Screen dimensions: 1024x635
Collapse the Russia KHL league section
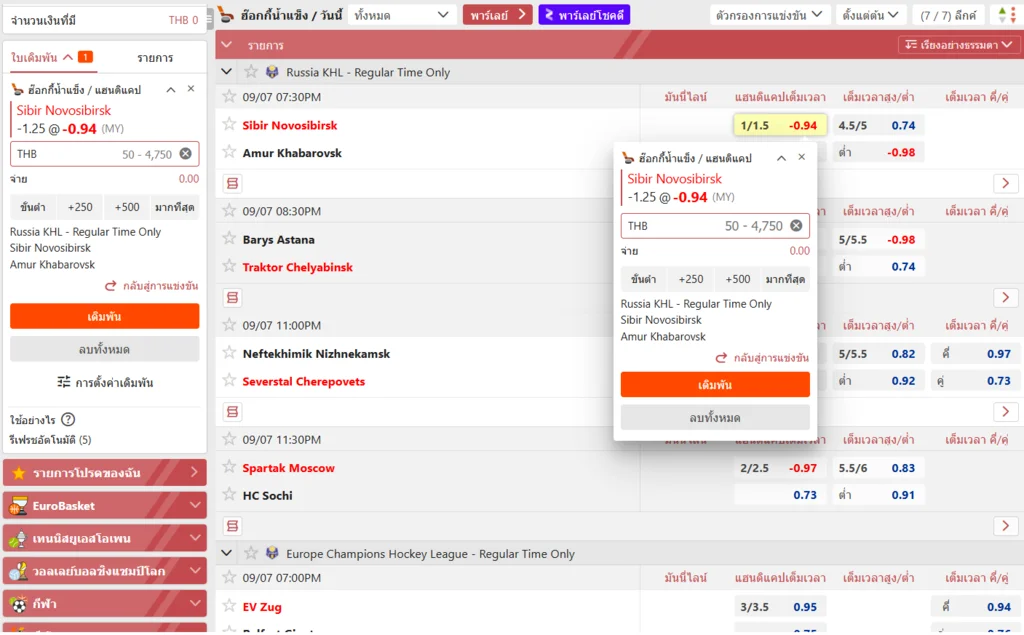click(x=227, y=72)
